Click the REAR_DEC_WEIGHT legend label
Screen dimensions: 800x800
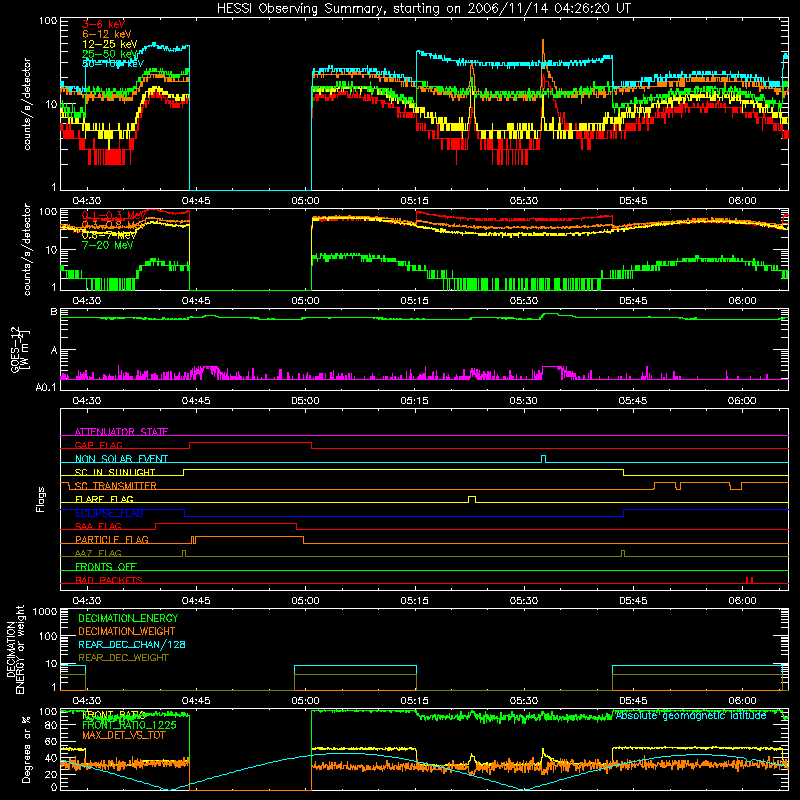pos(123,658)
